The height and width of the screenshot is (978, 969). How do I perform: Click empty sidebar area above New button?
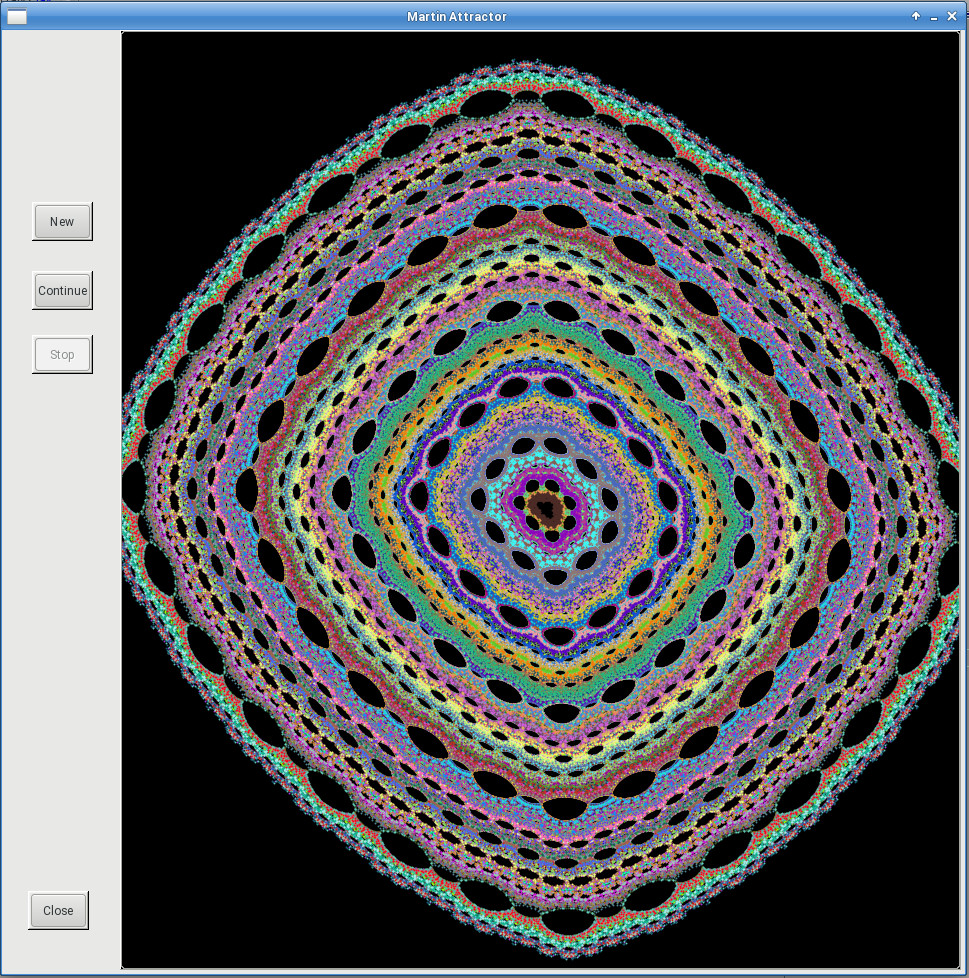(x=60, y=120)
